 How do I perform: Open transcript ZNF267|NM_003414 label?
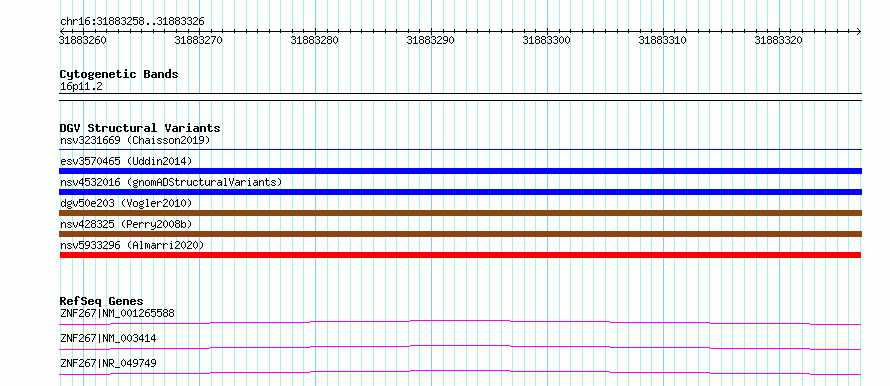pyautogui.click(x=108, y=339)
